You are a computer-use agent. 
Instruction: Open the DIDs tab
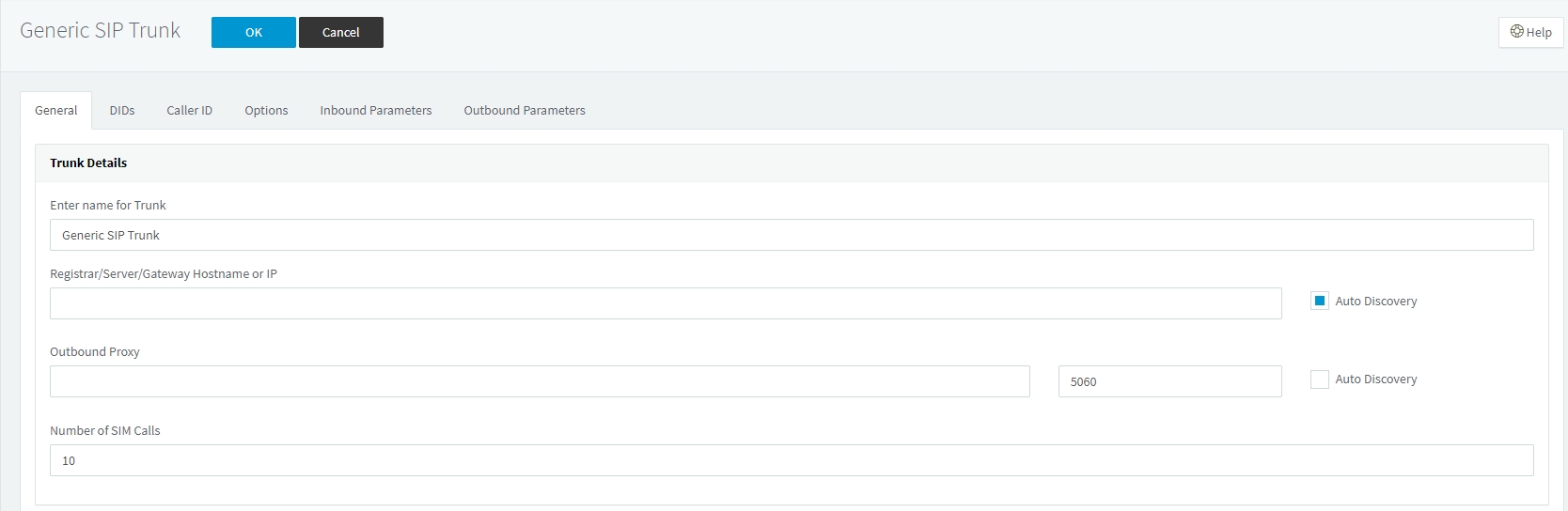[x=122, y=110]
